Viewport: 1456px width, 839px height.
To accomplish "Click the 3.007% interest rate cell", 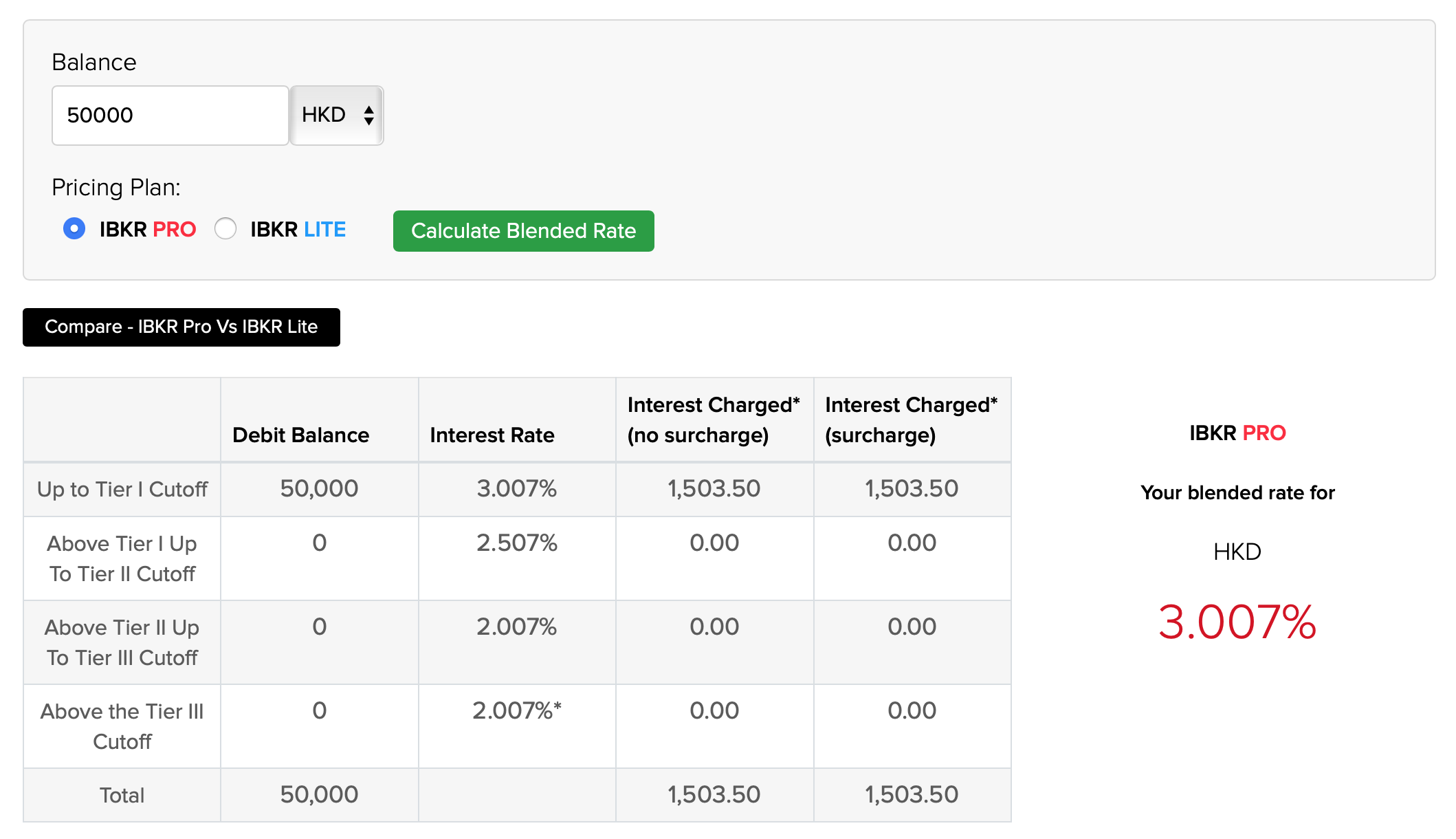I will click(517, 489).
